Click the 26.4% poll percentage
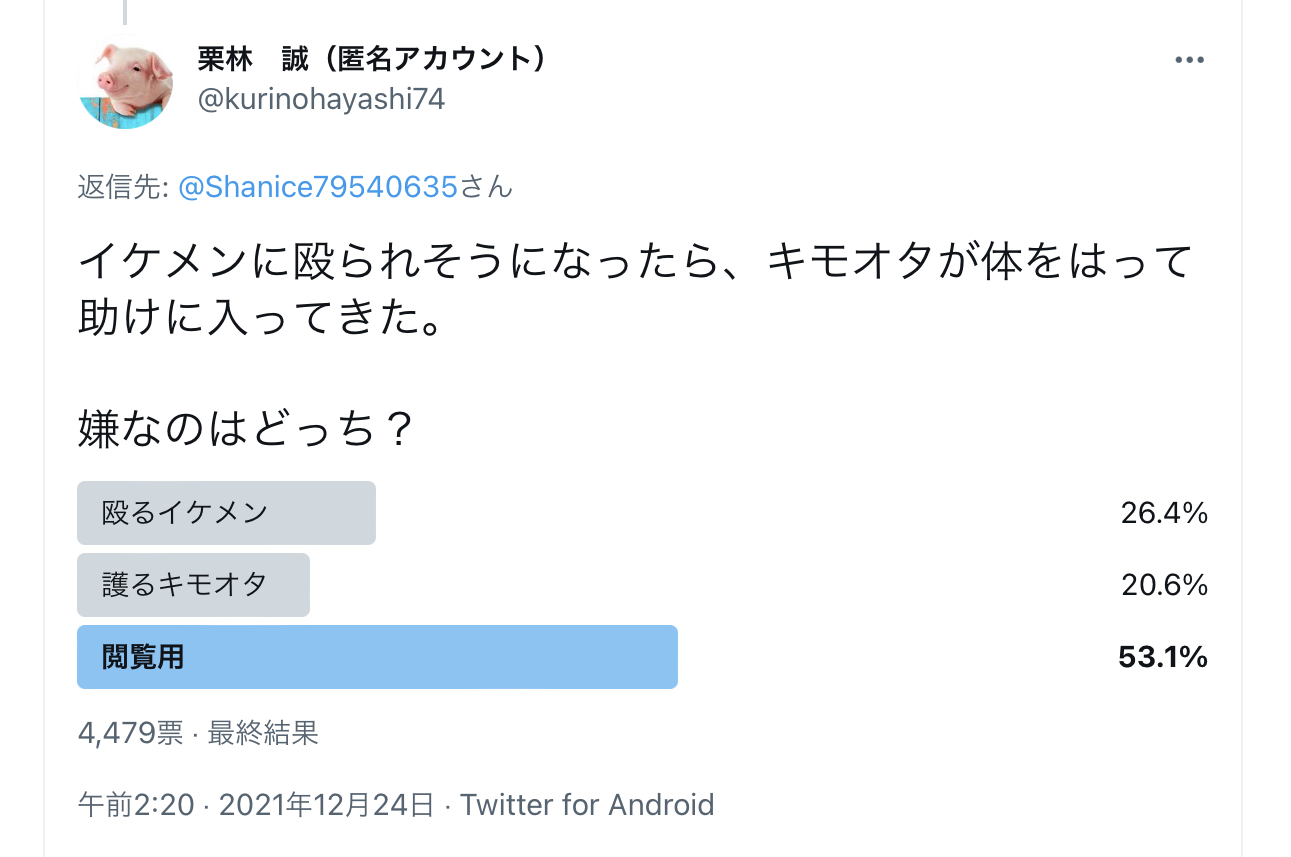Viewport: 1291px width, 857px height. pos(1164,513)
